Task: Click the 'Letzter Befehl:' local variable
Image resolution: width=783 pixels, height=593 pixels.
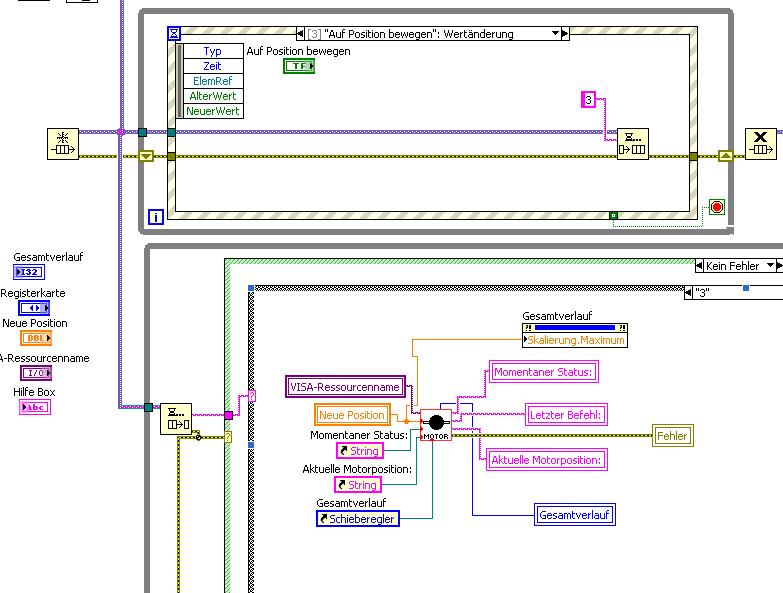Action: pos(566,415)
